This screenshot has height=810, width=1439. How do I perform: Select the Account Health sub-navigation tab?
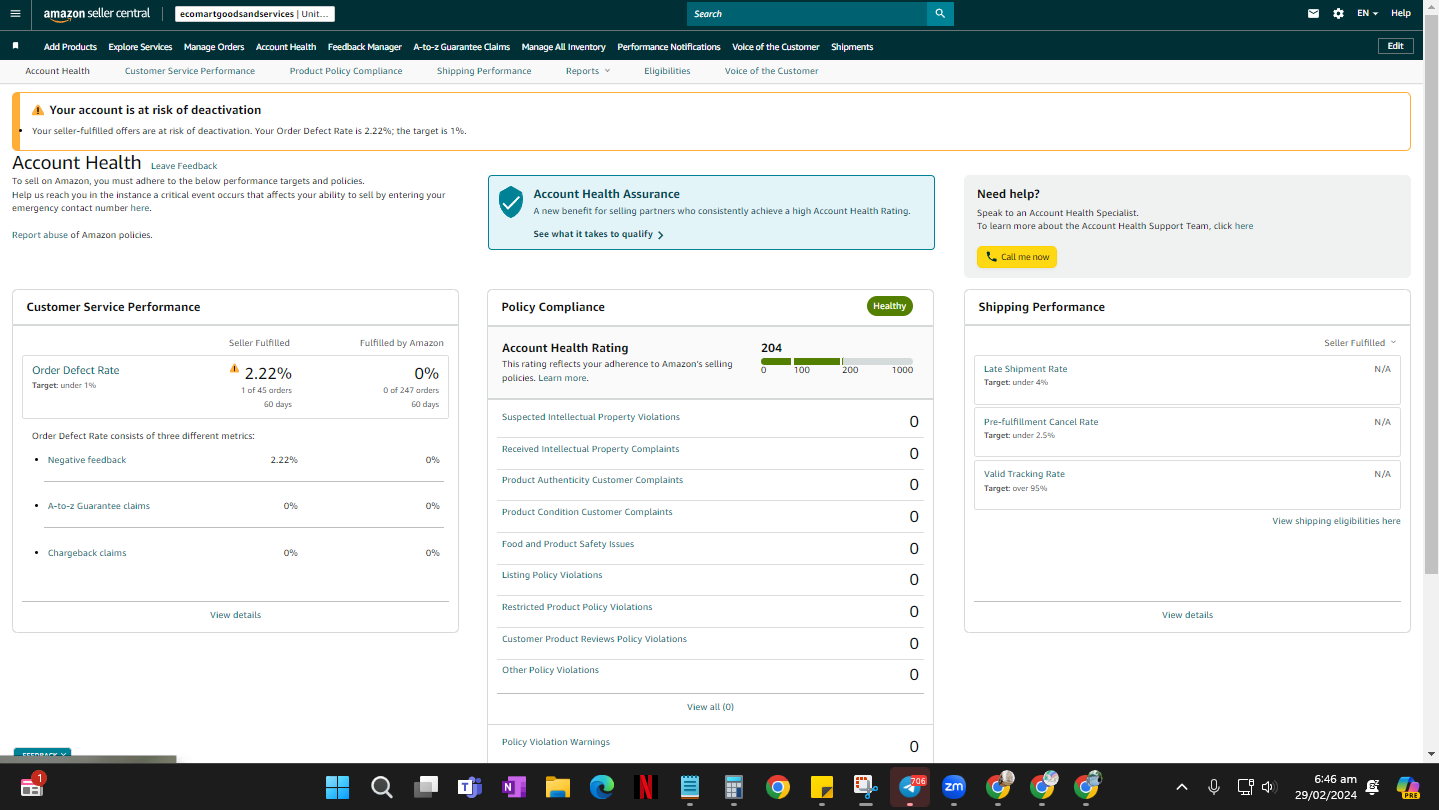point(57,71)
